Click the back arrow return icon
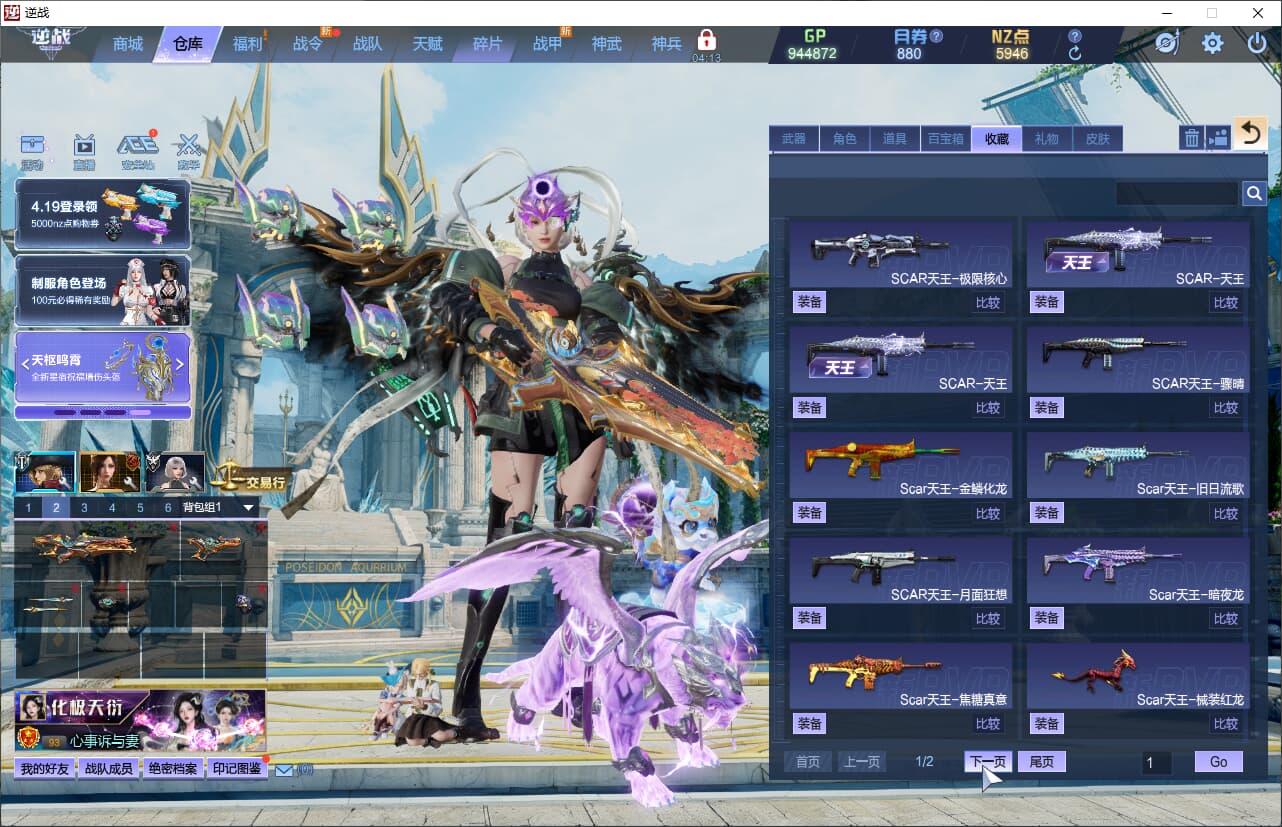 [1250, 133]
